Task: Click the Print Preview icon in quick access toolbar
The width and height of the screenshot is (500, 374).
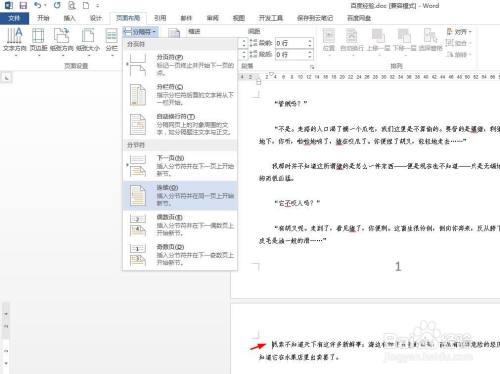Action: pos(71,5)
